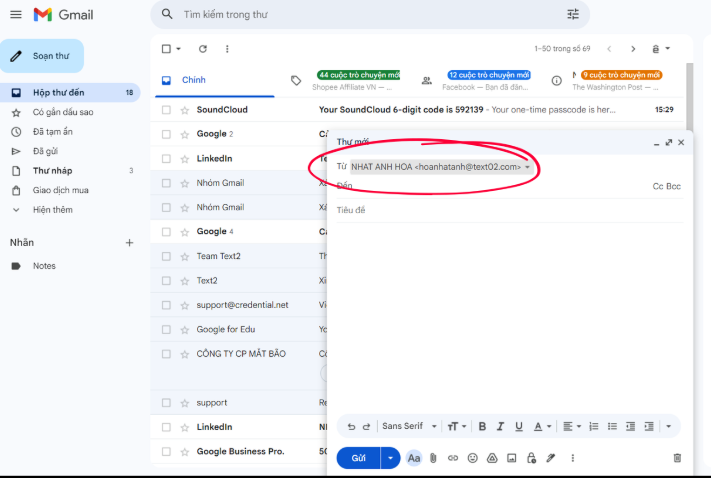Click the inbox vertical scrollbar
Screen dimensions: 711x478
click(689, 96)
